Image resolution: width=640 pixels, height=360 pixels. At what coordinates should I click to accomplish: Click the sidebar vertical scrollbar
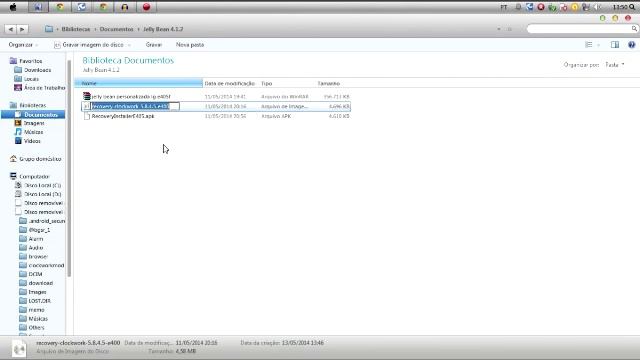pos(69,168)
